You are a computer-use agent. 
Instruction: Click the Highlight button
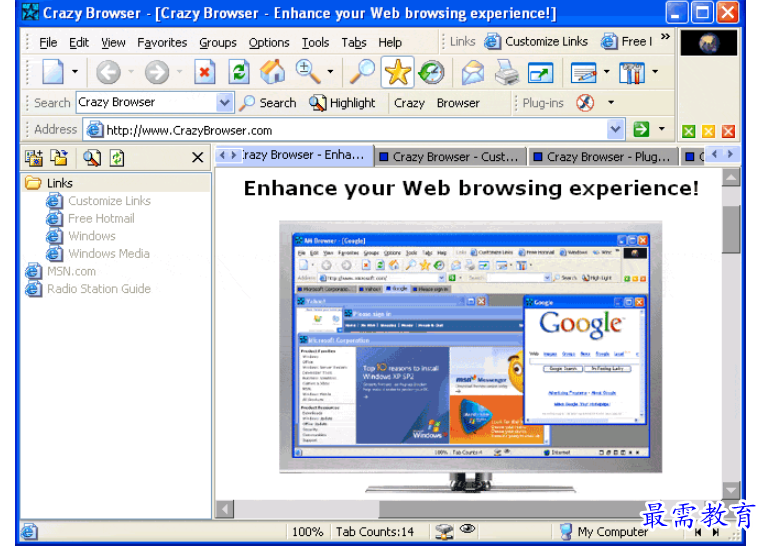tap(342, 103)
